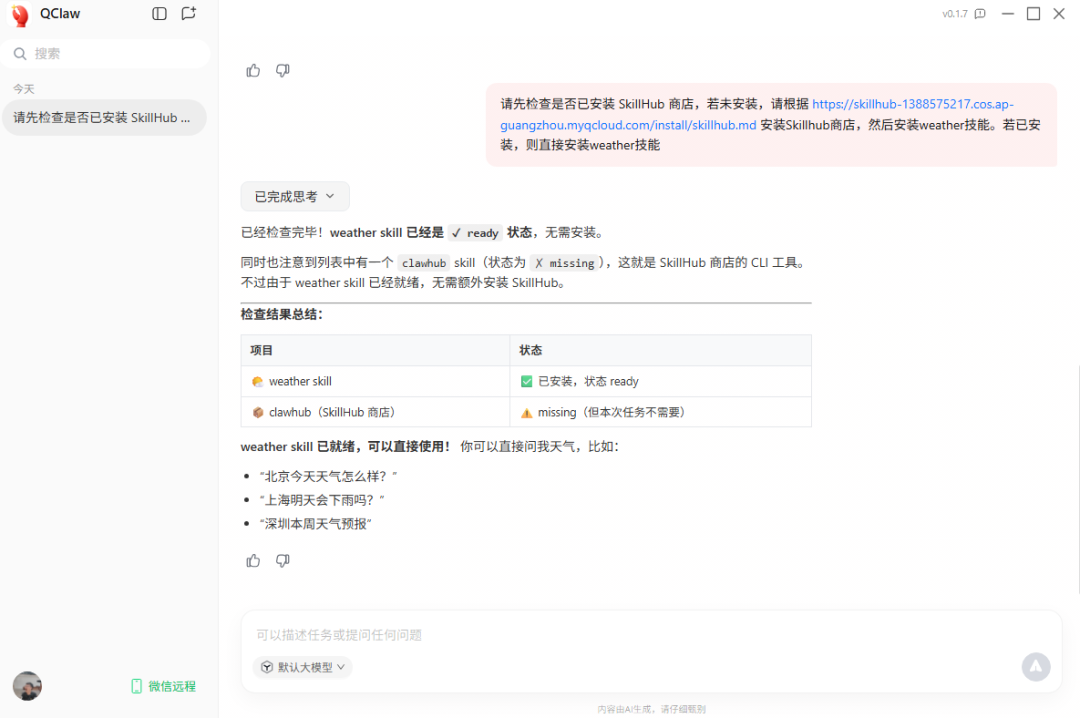Viewport: 1080px width, 718px height.
Task: Open the skillhub.md install link
Action: coord(756,114)
